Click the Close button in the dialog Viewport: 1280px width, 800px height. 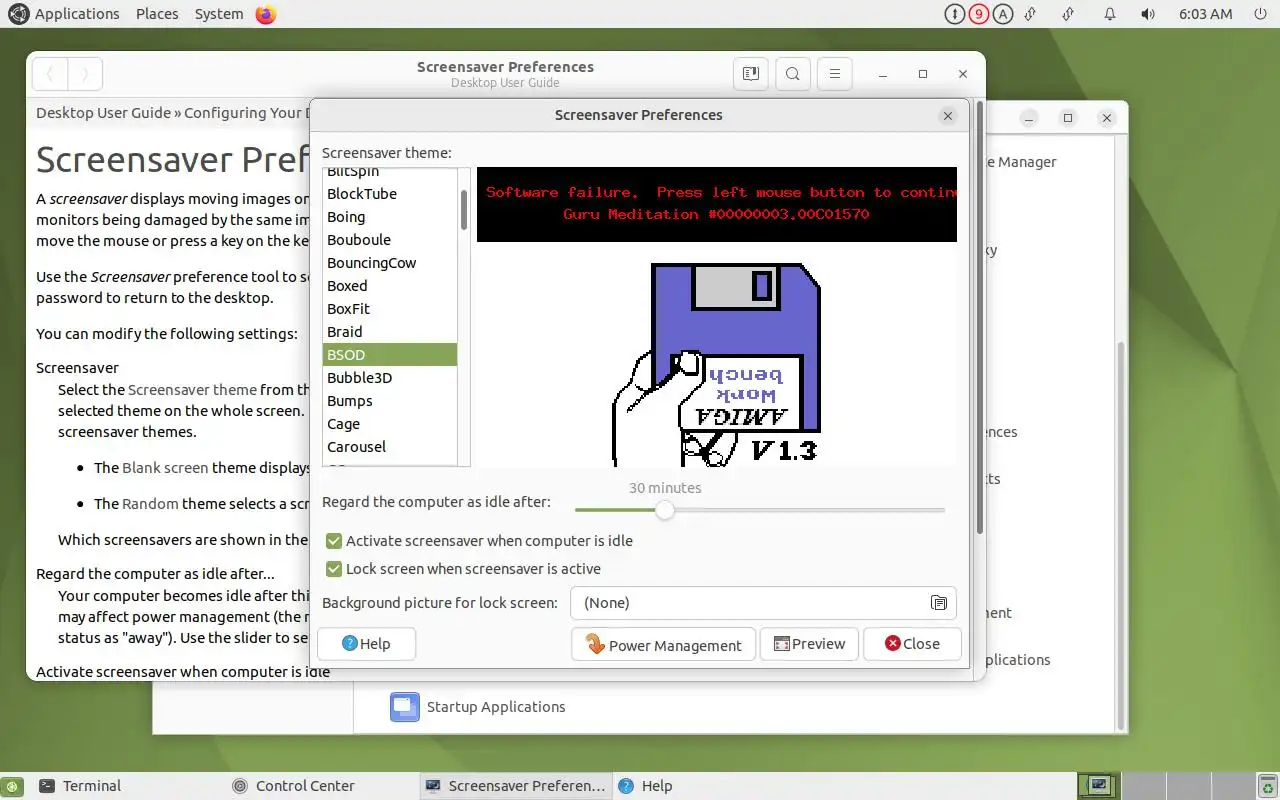(912, 644)
